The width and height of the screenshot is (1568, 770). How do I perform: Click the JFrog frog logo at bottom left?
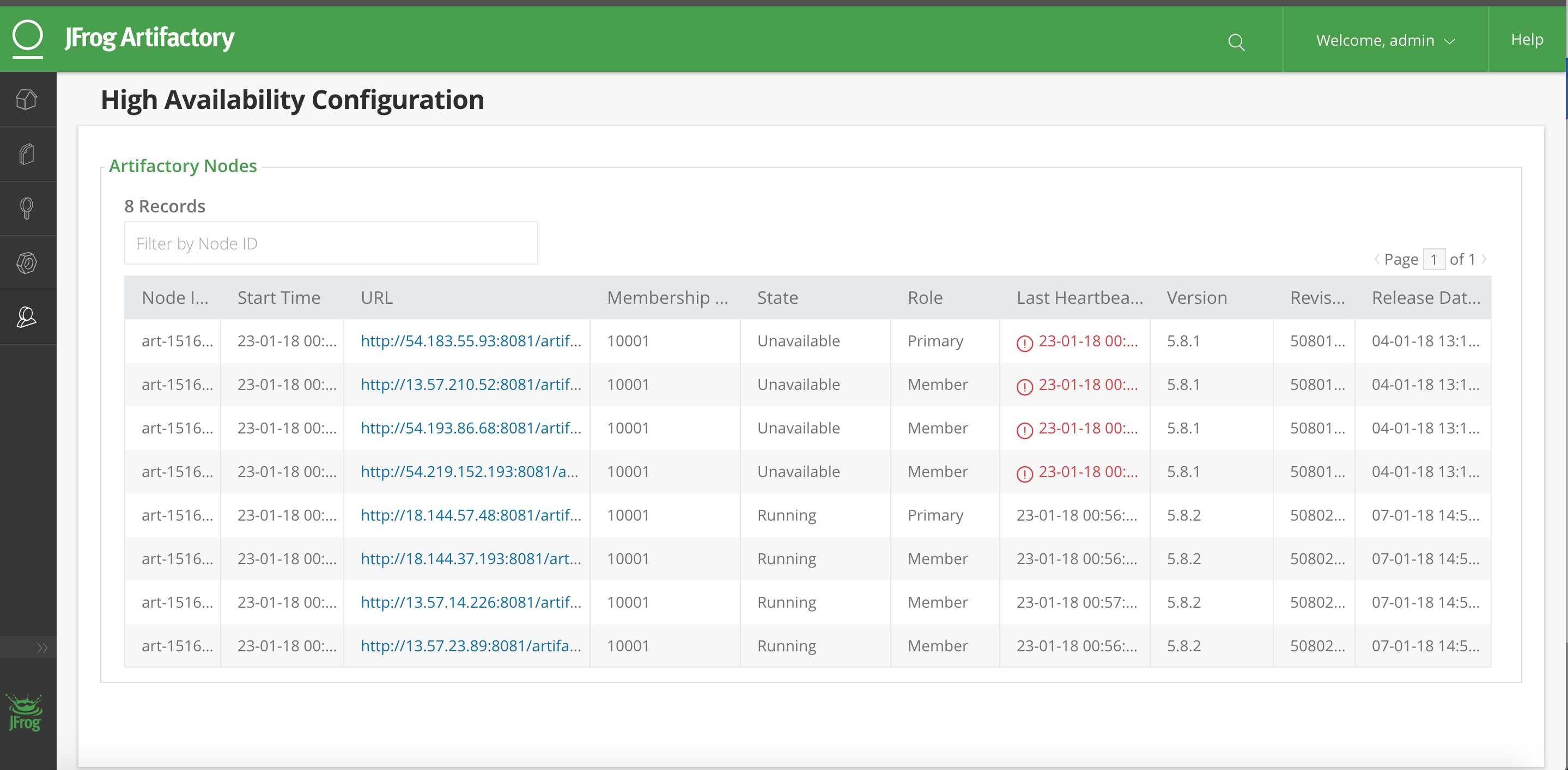tap(25, 713)
